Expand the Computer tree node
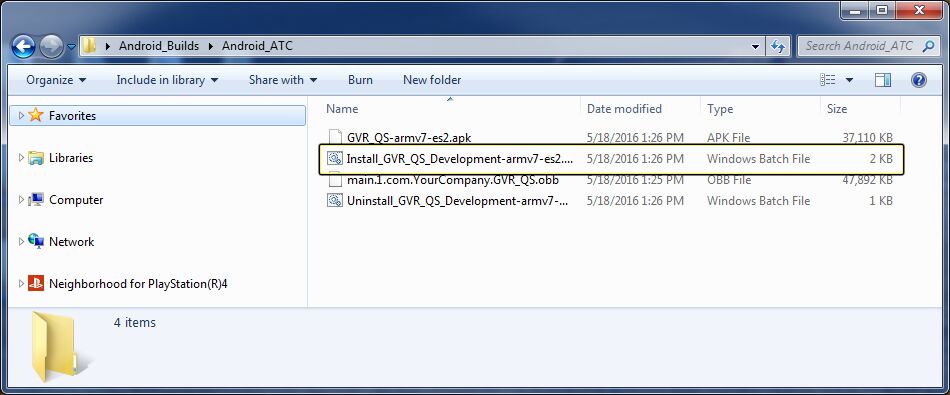 (x=21, y=200)
